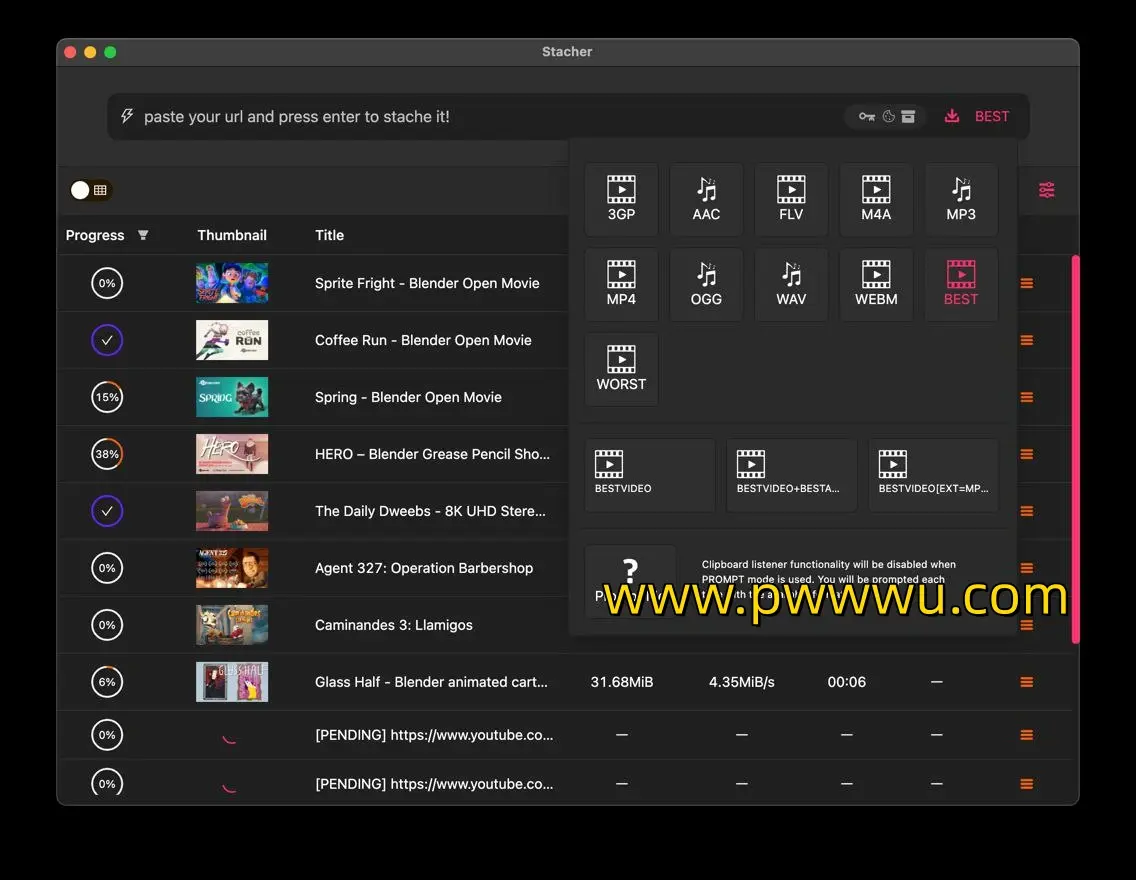Select the AAC audio format option
Viewport: 1136px width, 880px height.
(x=706, y=199)
